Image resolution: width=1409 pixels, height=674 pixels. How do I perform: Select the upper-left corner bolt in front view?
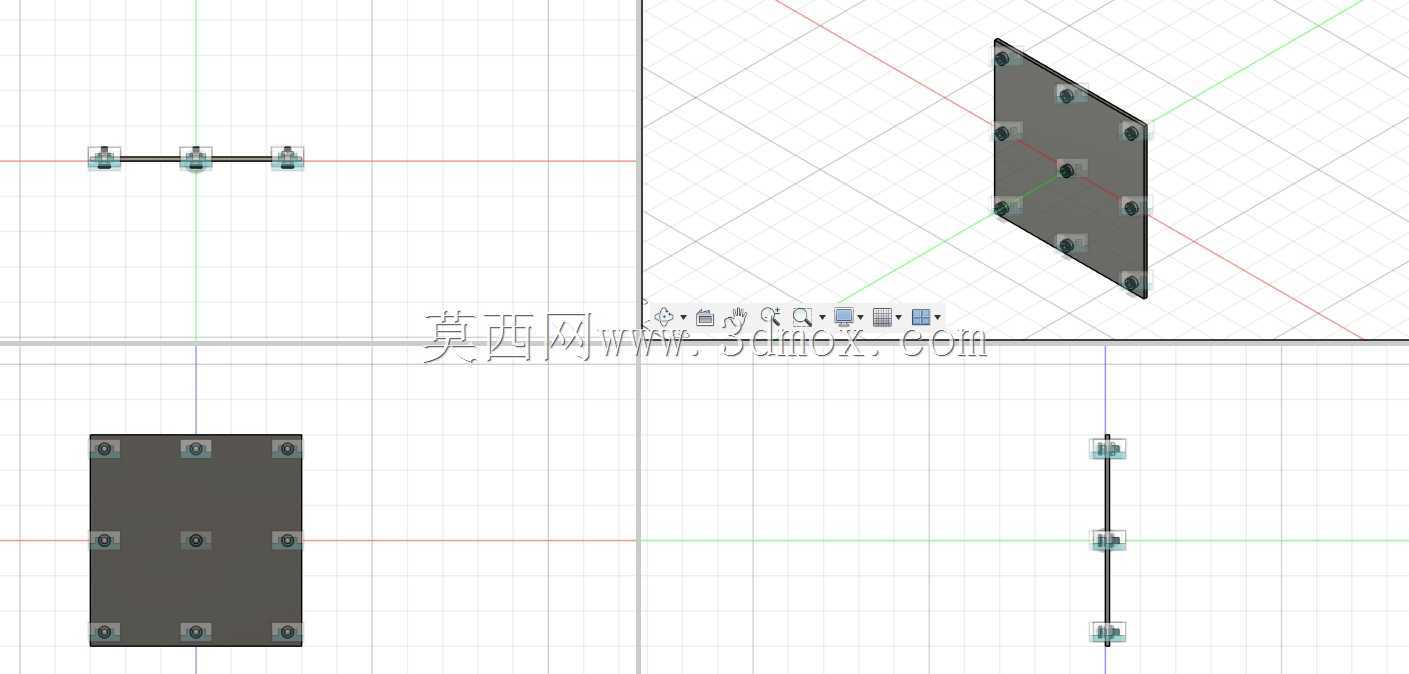coord(104,449)
